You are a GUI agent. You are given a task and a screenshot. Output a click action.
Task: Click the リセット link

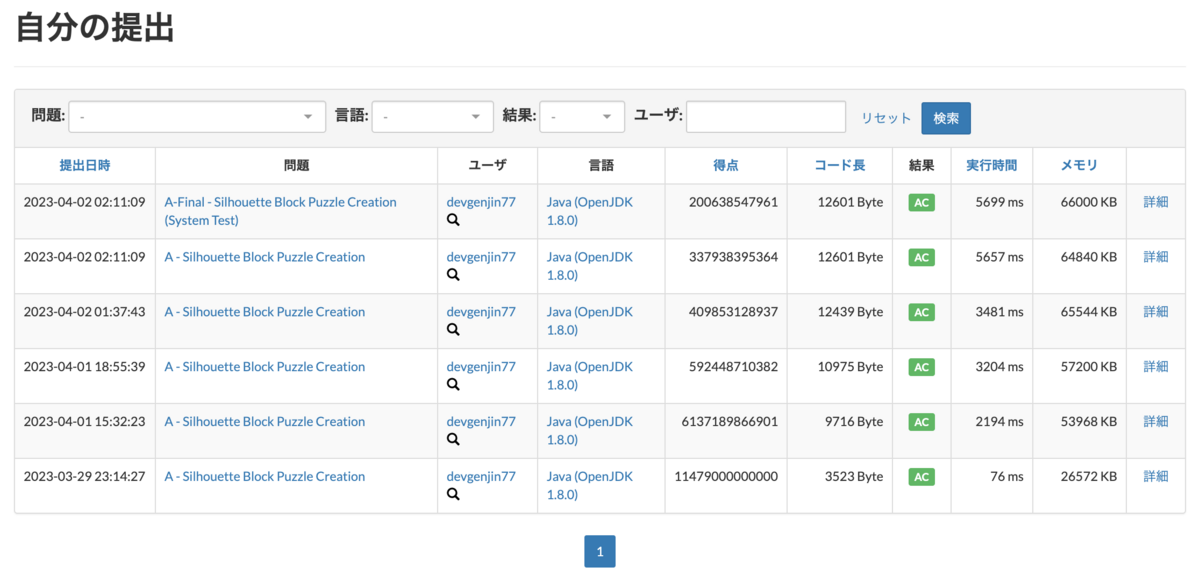tap(886, 118)
